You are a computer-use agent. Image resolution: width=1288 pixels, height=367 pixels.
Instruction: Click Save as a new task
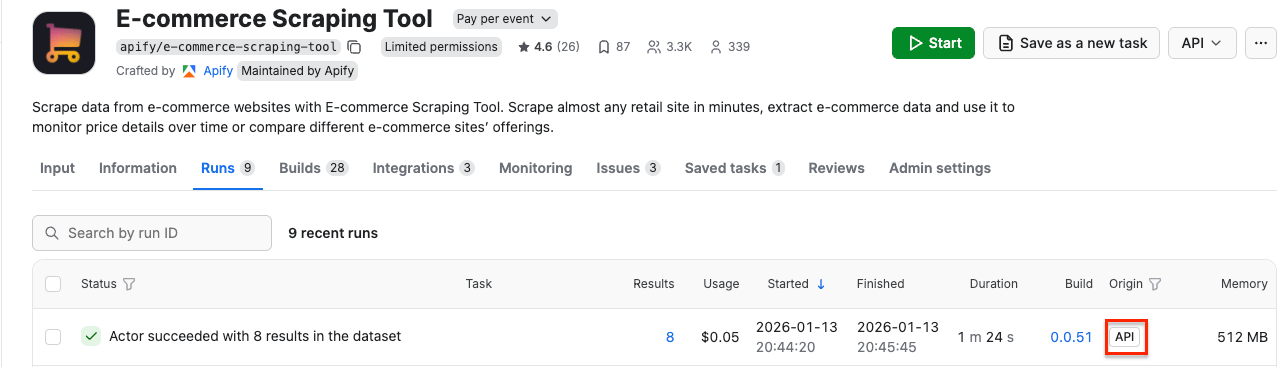point(1072,43)
